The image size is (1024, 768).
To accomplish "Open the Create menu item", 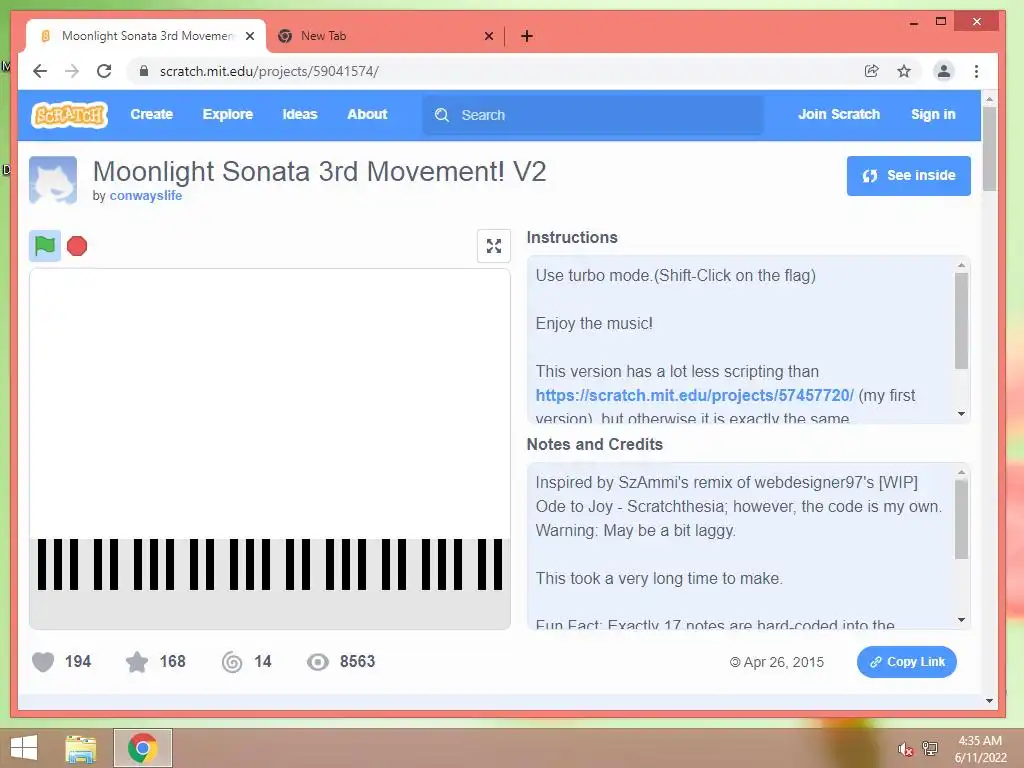I will pos(152,114).
